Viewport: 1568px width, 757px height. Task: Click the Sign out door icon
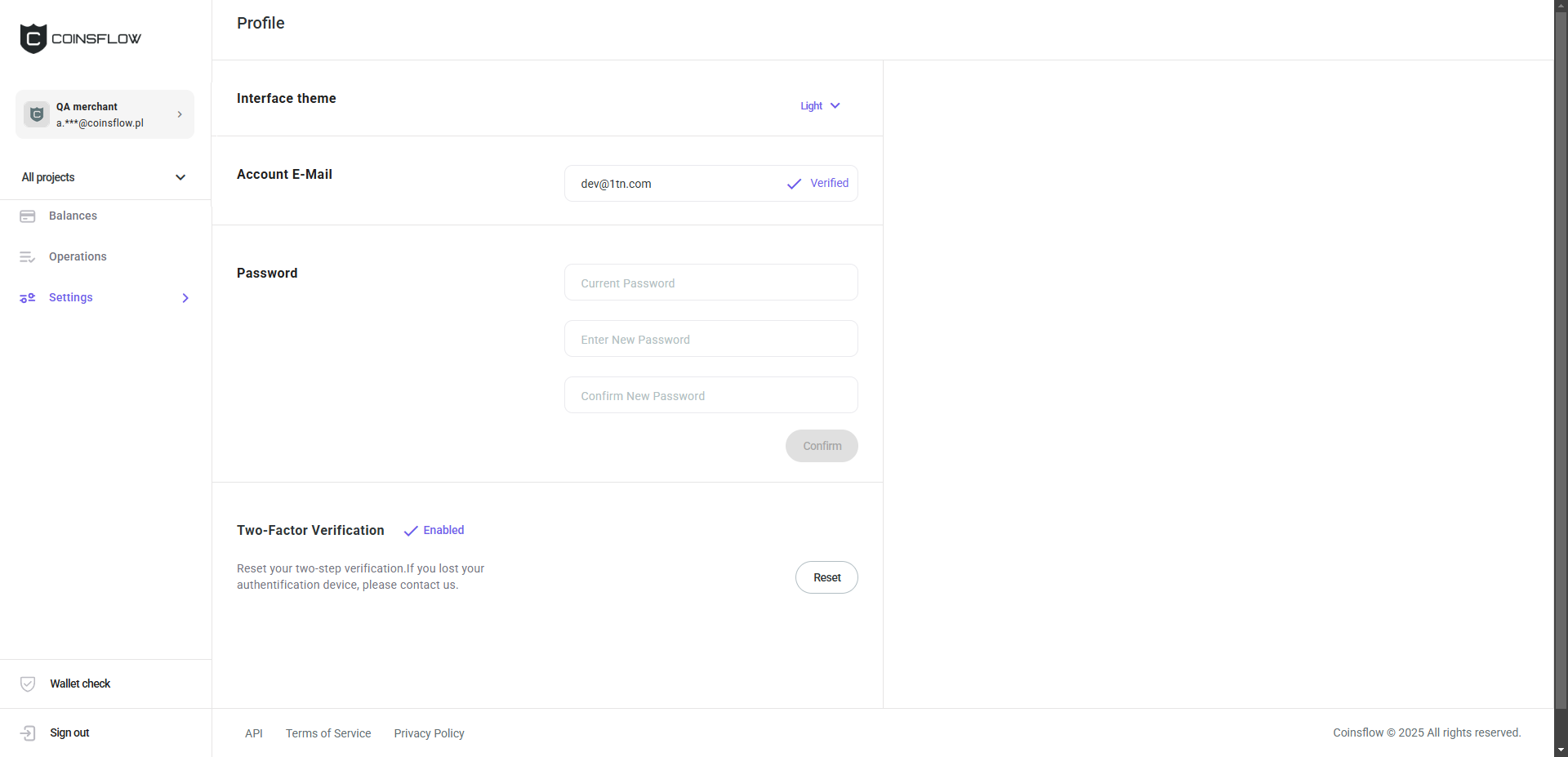pos(28,733)
